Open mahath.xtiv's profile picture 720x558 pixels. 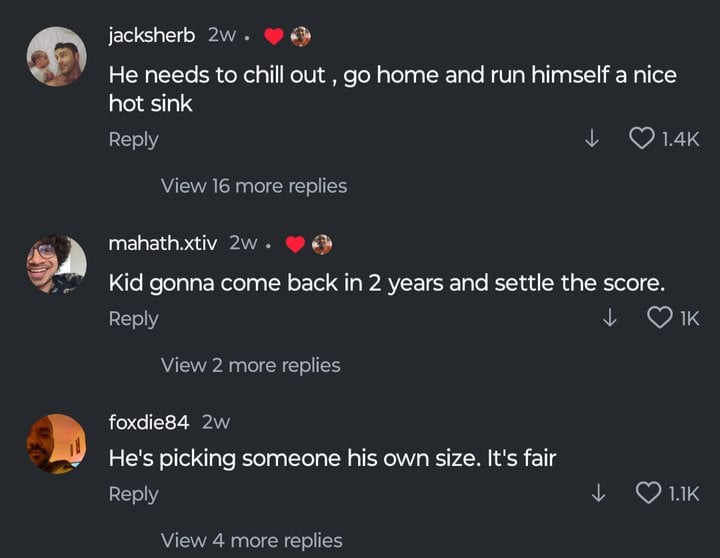pyautogui.click(x=56, y=264)
